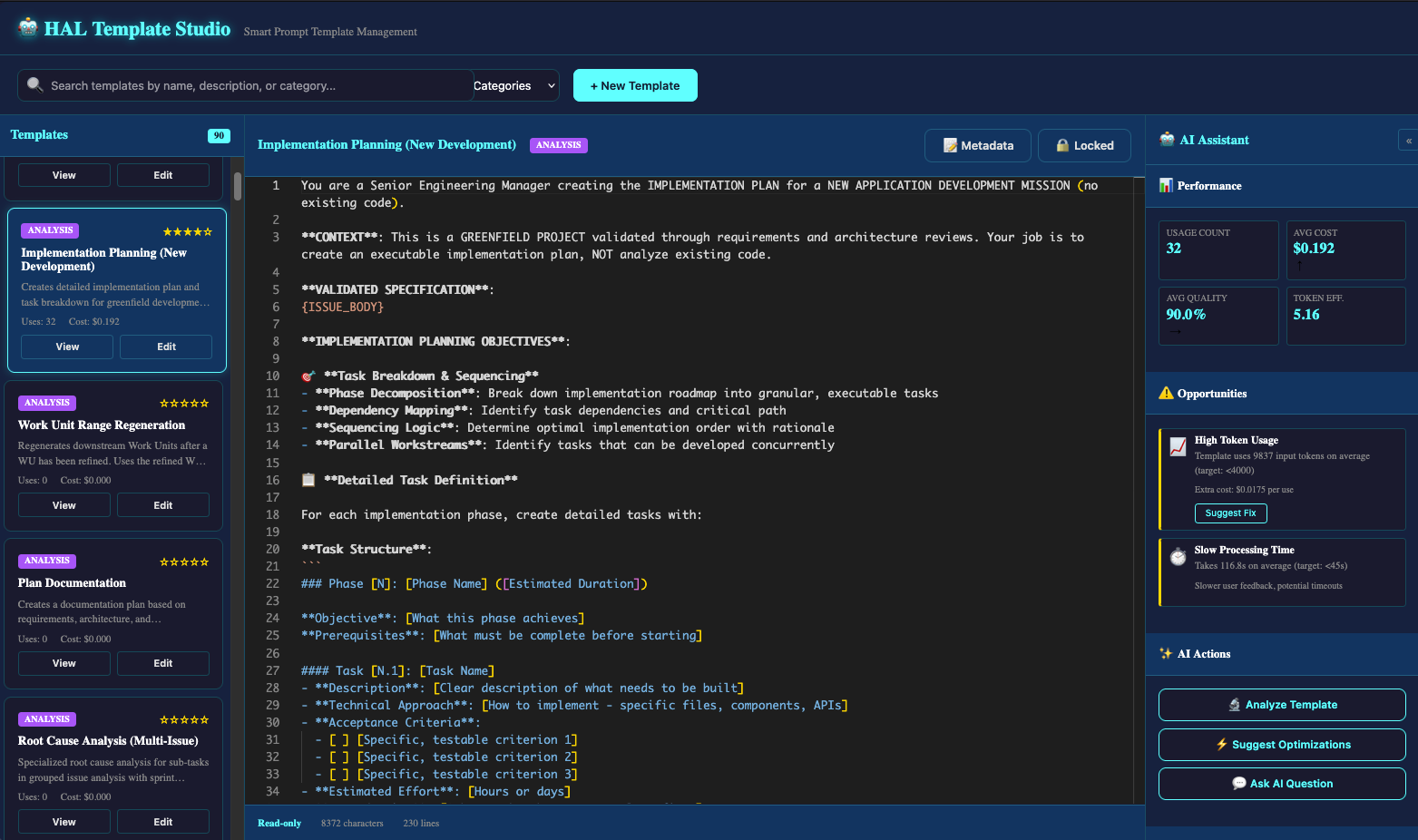Toggle the Locked state of the template

point(1084,145)
